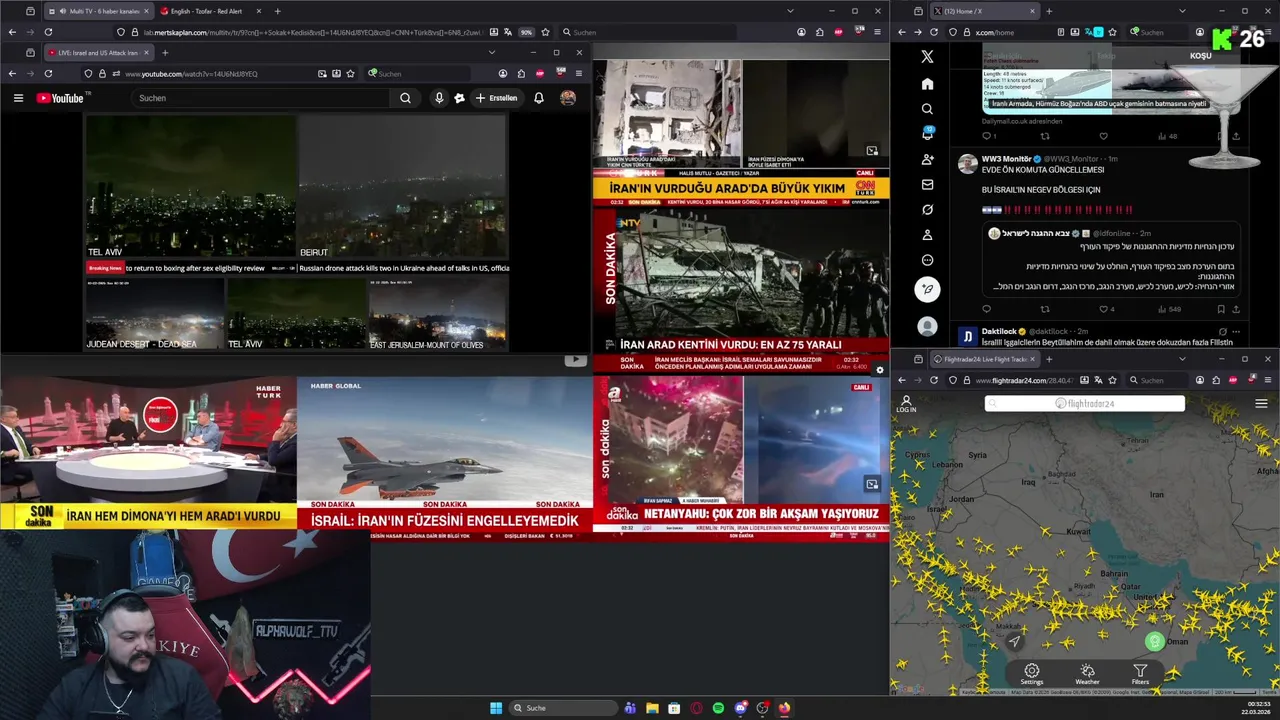Open the Dailymail.co.uk adresinden link

pyautogui.click(x=1021, y=121)
